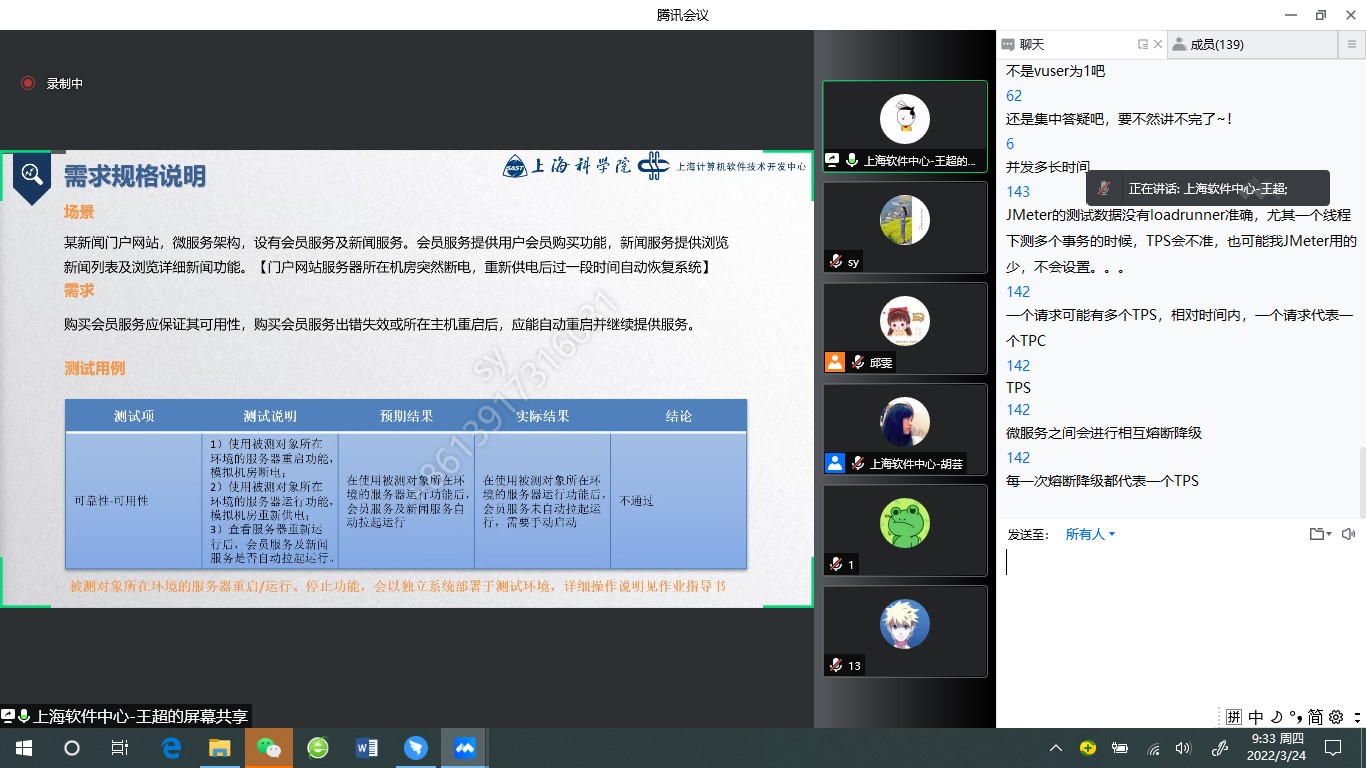Open Tencent Meeting taskbar icon
Screen dimensions: 1366x768
coord(465,748)
